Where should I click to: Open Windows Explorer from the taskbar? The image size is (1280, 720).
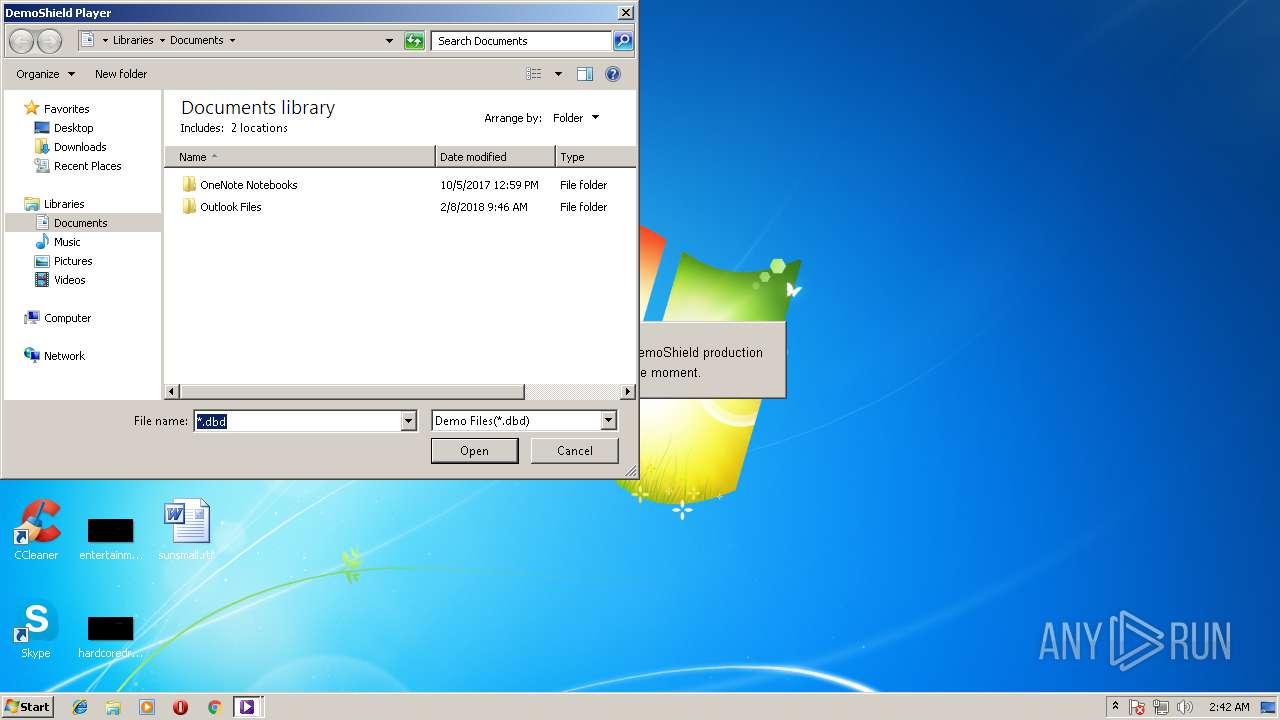(113, 707)
